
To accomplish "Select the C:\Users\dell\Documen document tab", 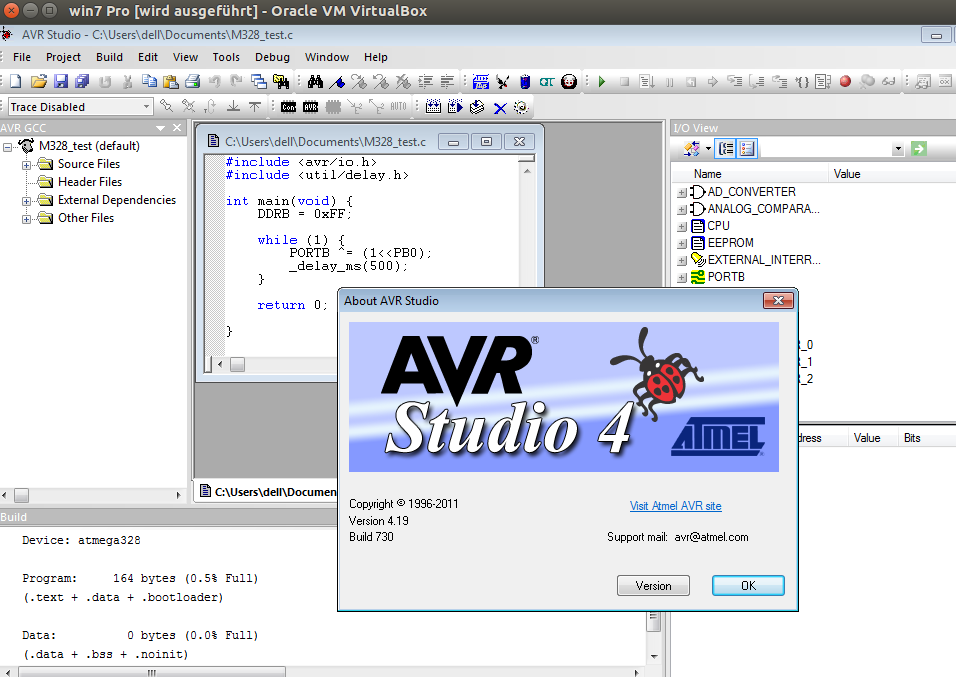I will (x=268, y=492).
